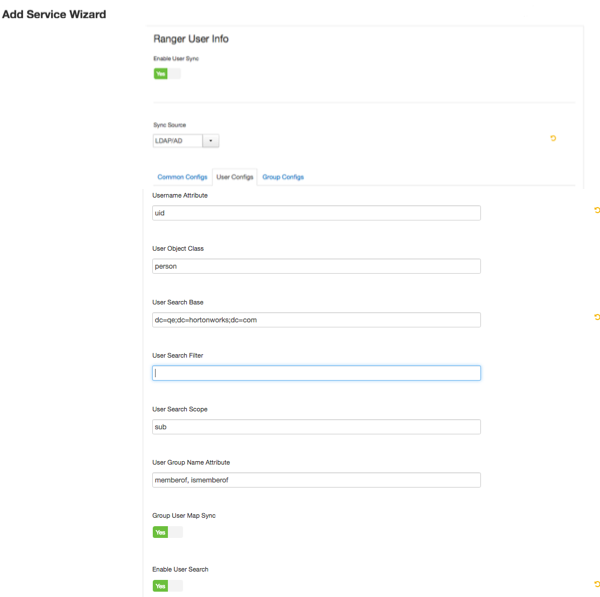Toggle the Enable User Sync switch
The height and width of the screenshot is (597, 600).
coord(167,73)
